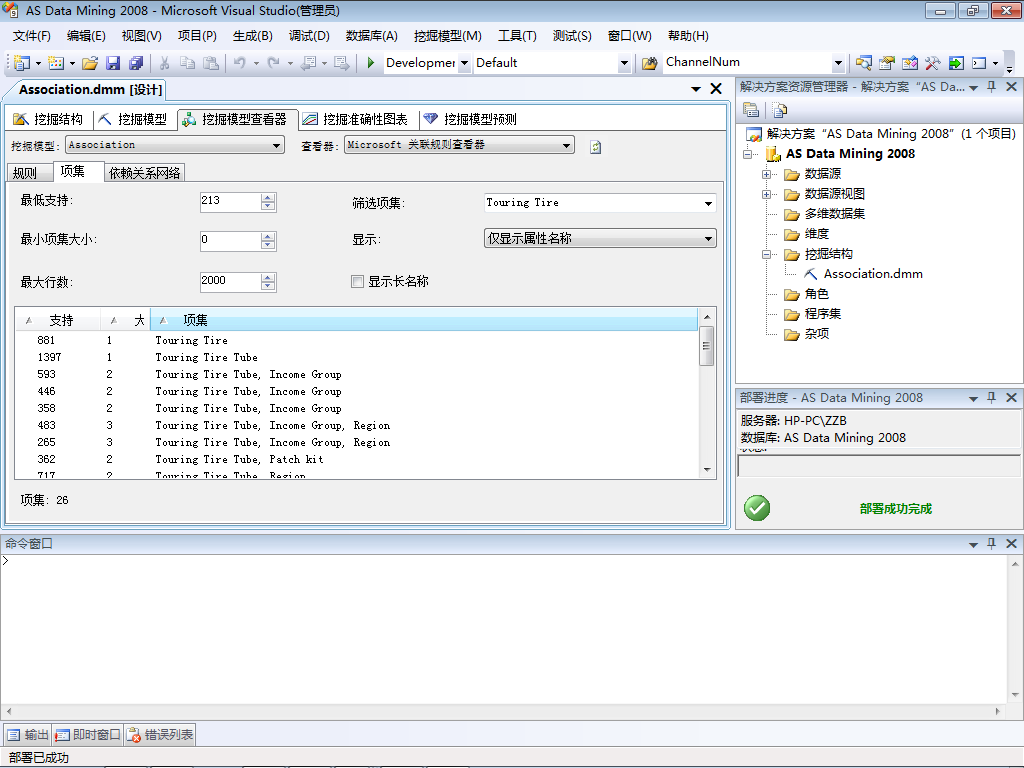Switch to the 挖掘结构 tab
The width and height of the screenshot is (1024, 768).
click(x=48, y=119)
